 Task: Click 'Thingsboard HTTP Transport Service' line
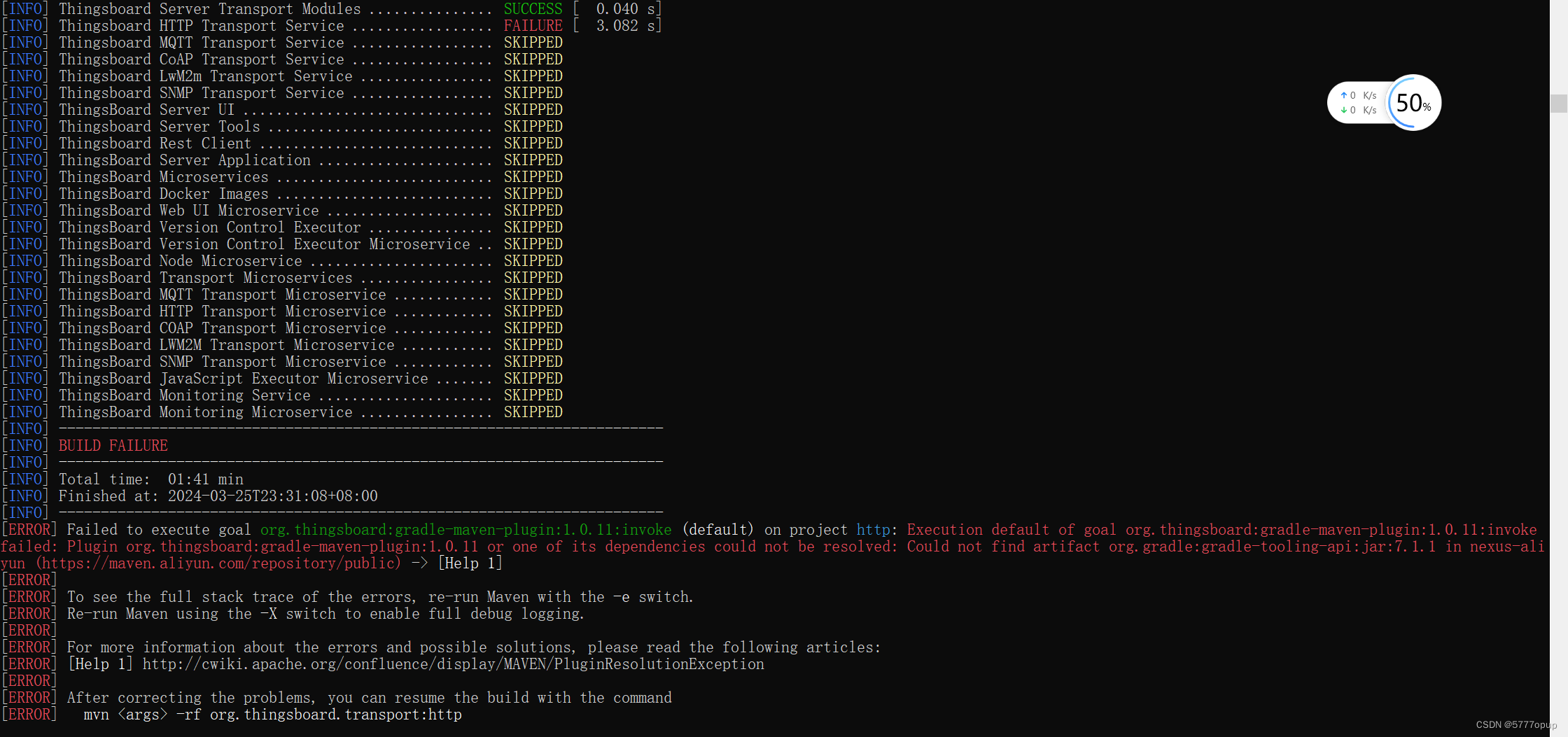click(x=331, y=26)
